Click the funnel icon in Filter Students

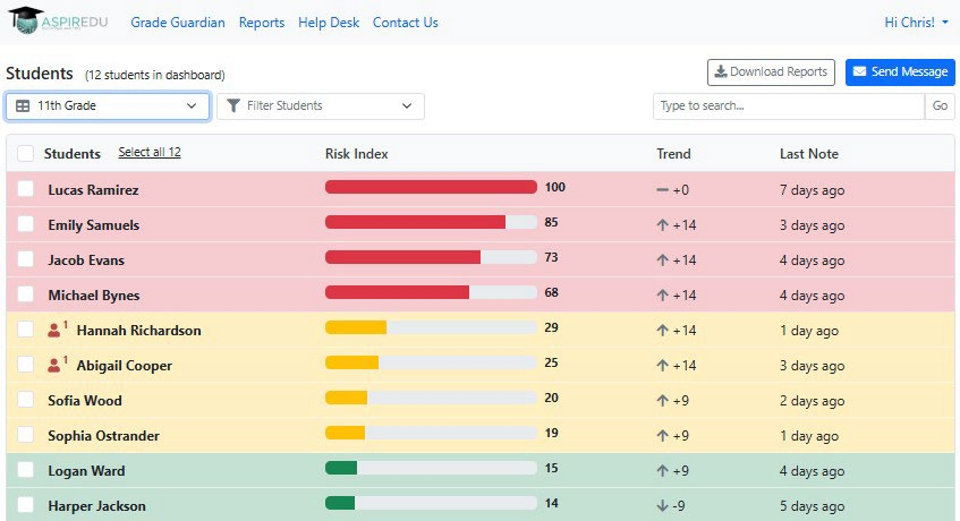click(233, 105)
